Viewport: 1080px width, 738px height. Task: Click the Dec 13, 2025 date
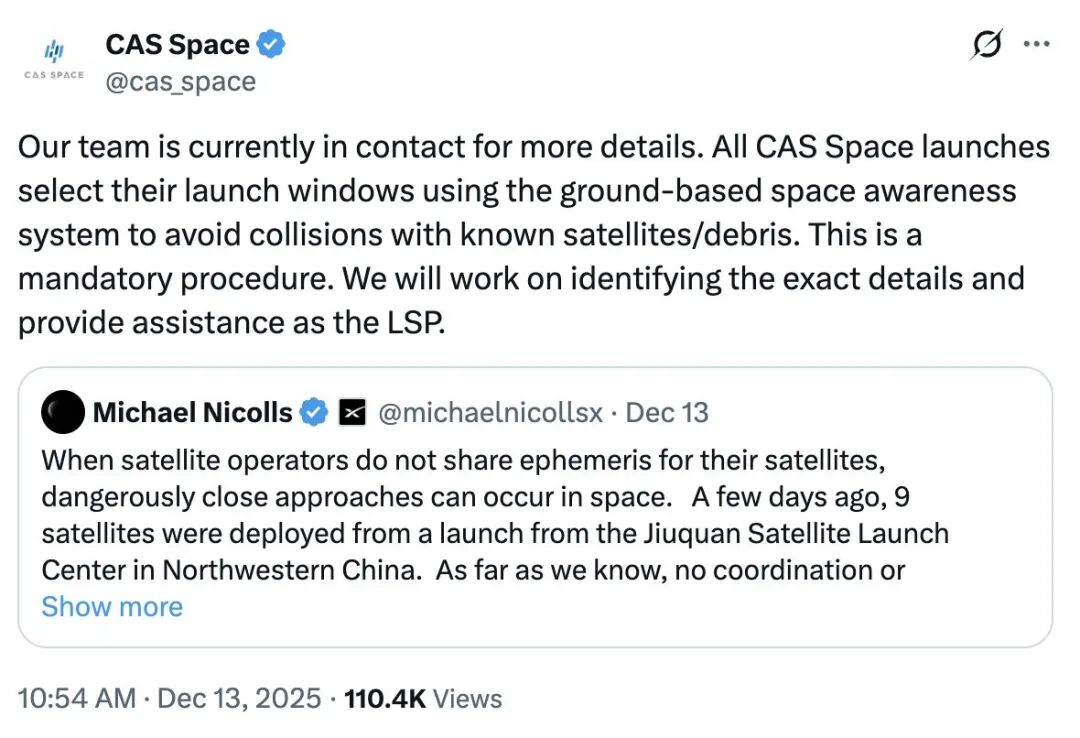239,699
